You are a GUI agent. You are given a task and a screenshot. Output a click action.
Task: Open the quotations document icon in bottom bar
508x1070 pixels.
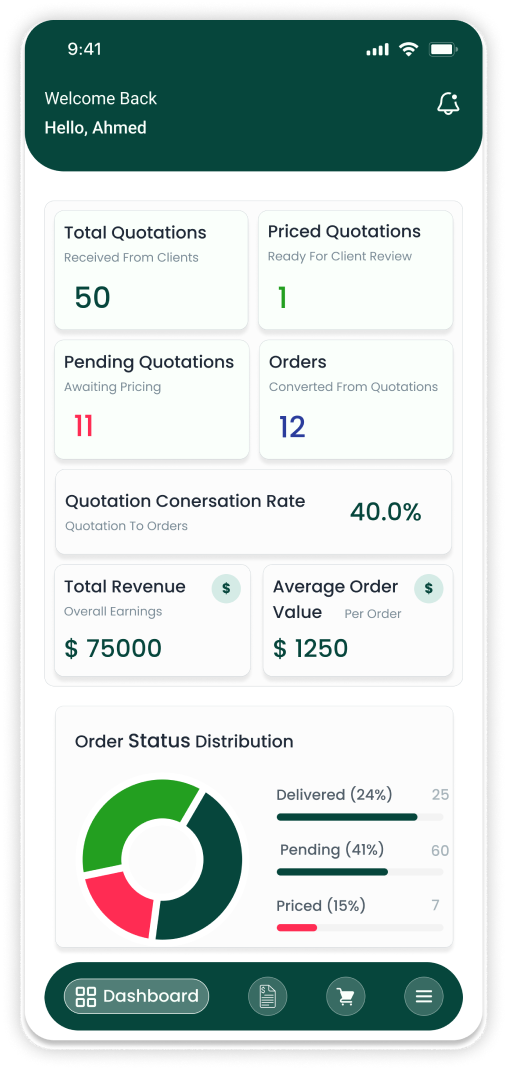pos(268,997)
